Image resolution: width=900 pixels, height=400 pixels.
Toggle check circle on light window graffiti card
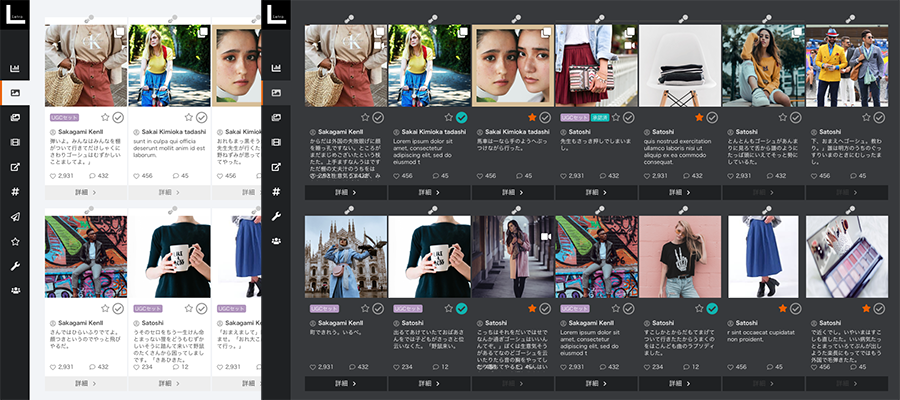[118, 309]
